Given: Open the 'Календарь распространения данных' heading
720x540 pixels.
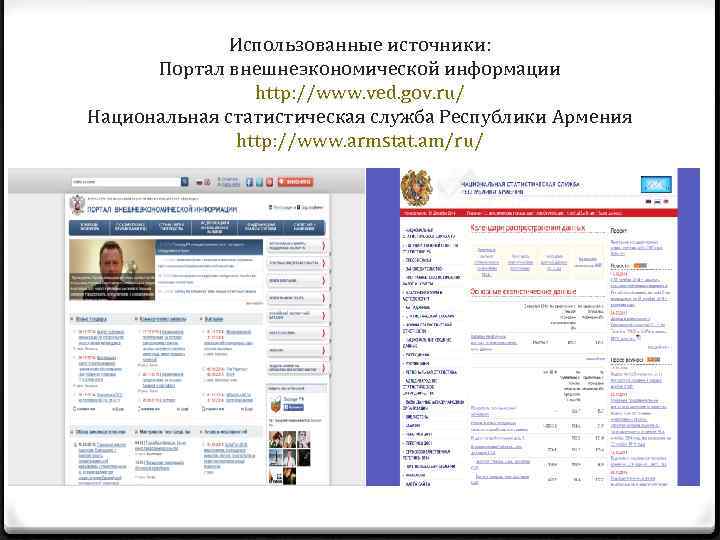Looking at the screenshot, I should 528,228.
